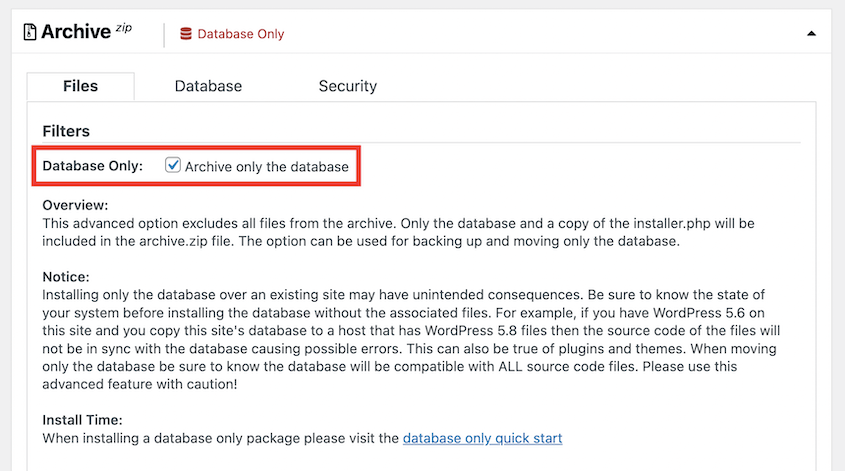Click the Overview heading

(75, 205)
